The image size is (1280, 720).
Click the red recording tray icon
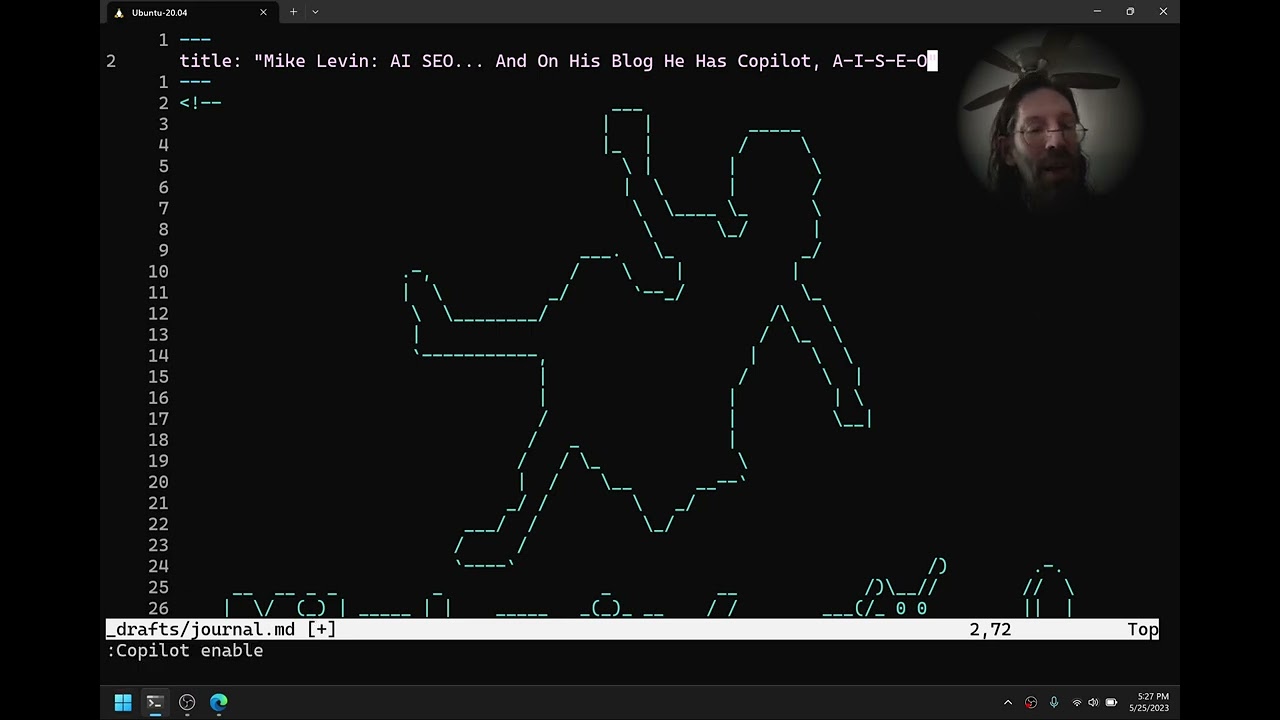(1031, 703)
